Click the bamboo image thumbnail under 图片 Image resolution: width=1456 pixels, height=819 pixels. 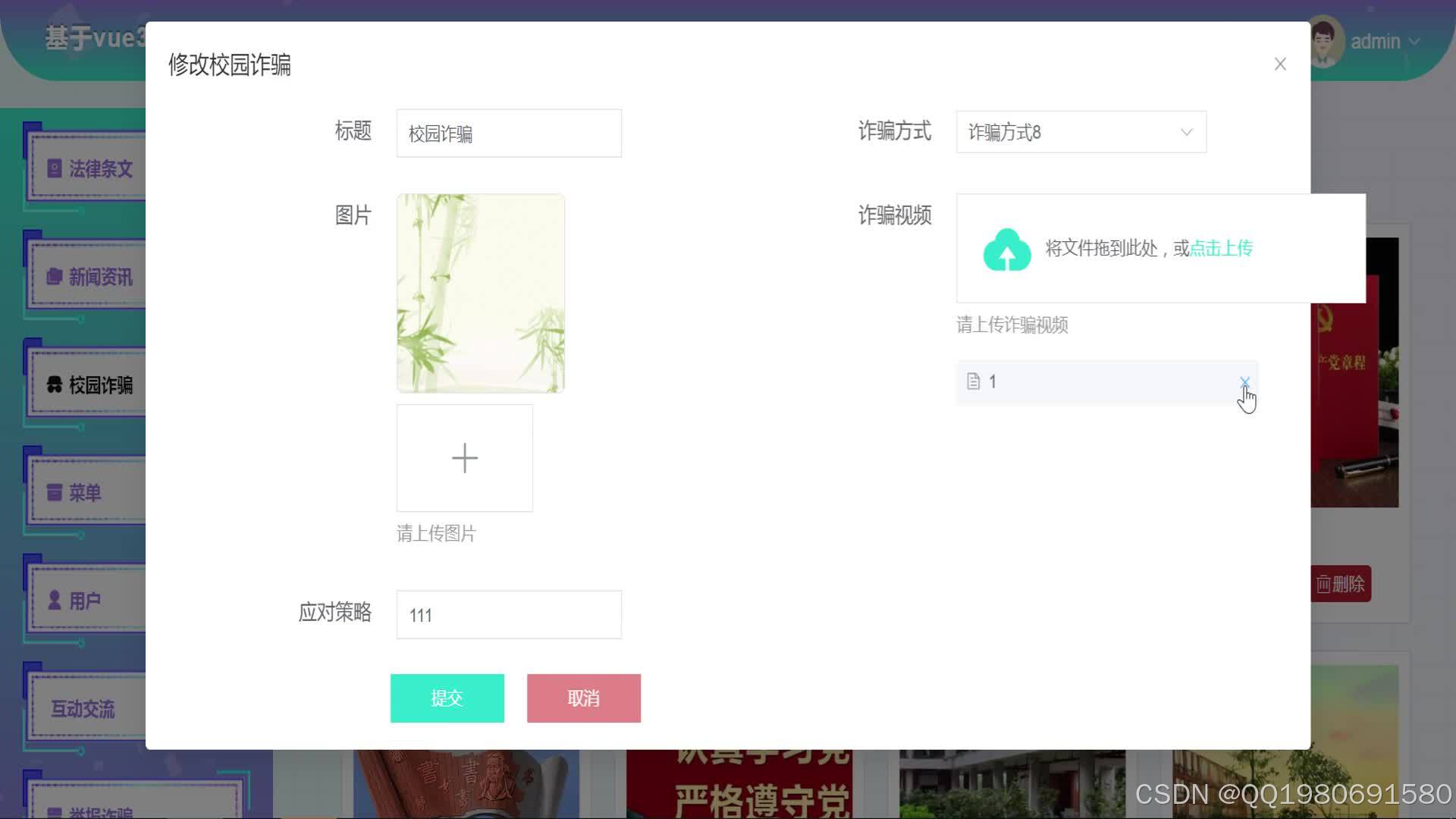click(480, 293)
